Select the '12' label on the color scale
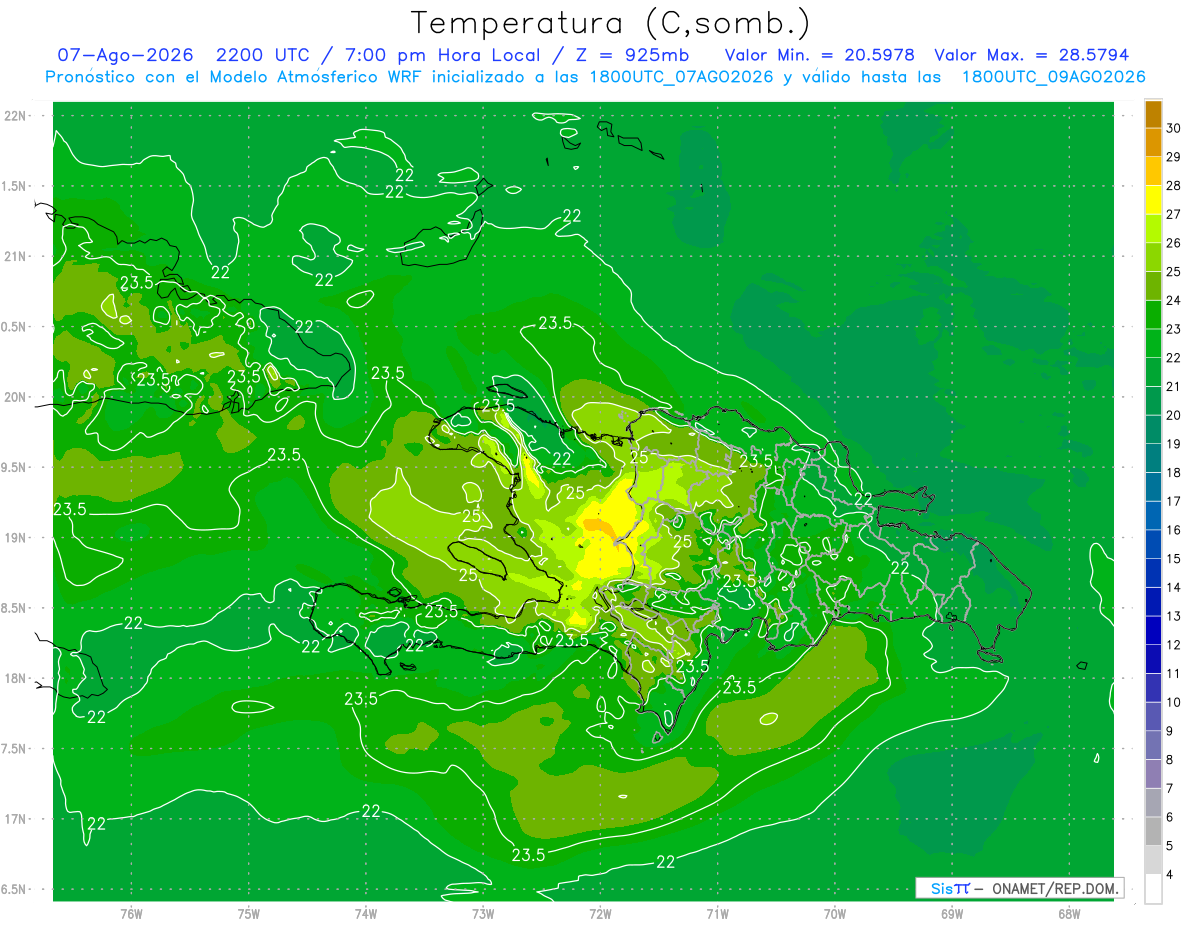Viewport: 1200px width, 927px height. point(1174,645)
